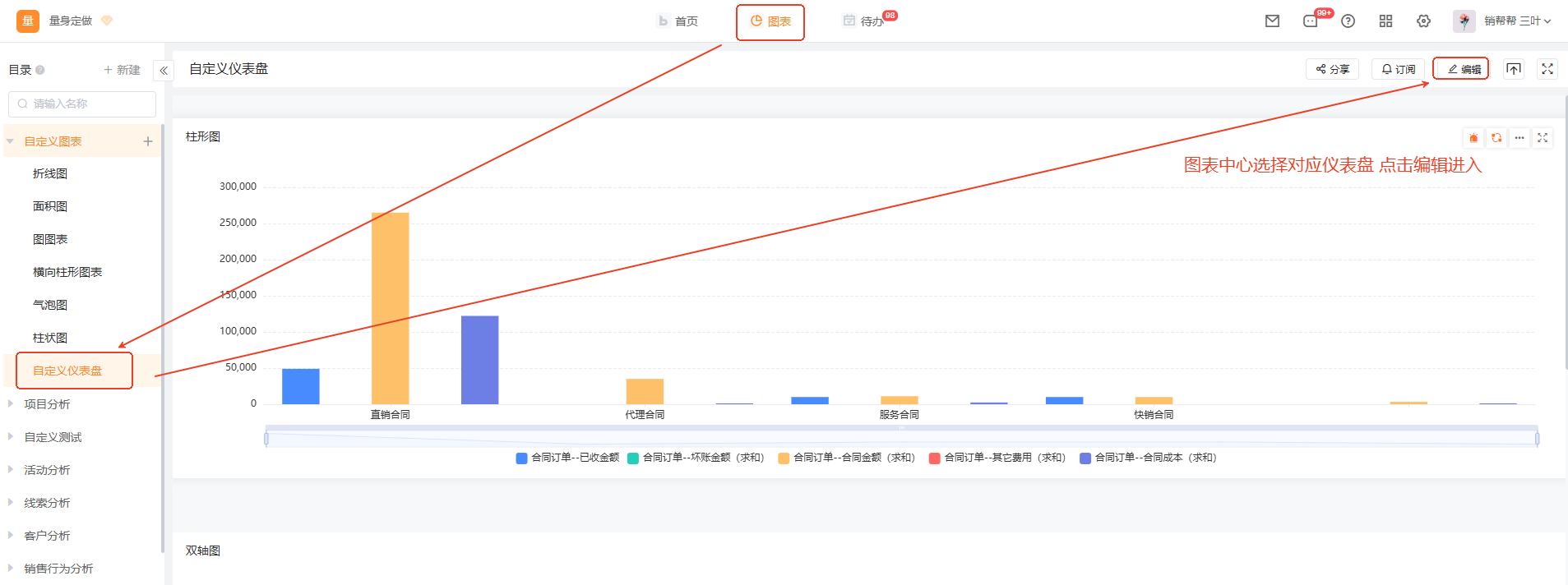
Task: Open the mail inbox icon
Action: [x=1272, y=21]
